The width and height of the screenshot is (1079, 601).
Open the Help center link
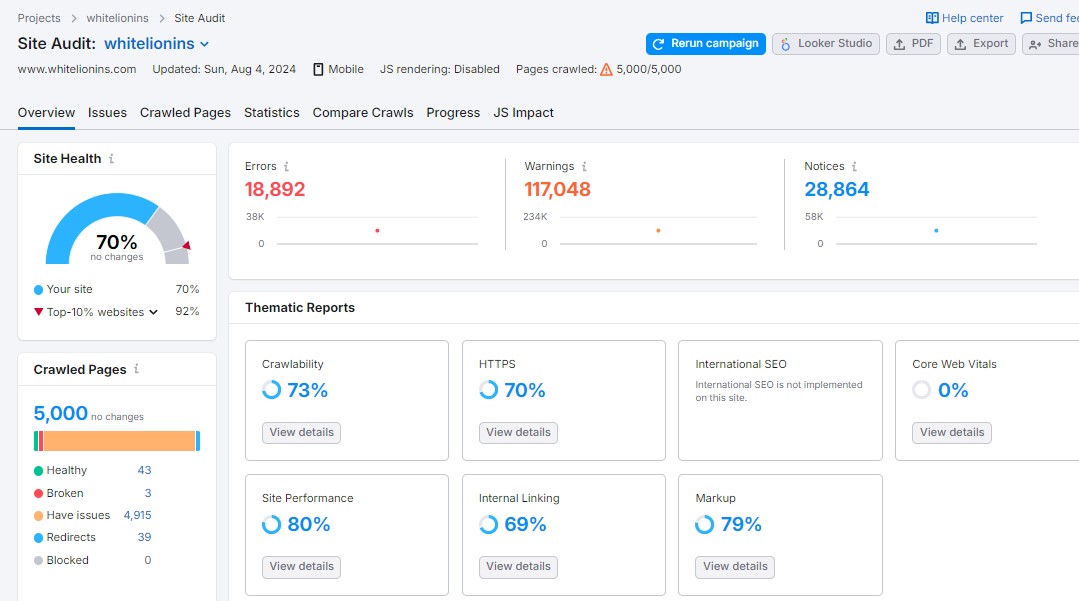point(964,18)
